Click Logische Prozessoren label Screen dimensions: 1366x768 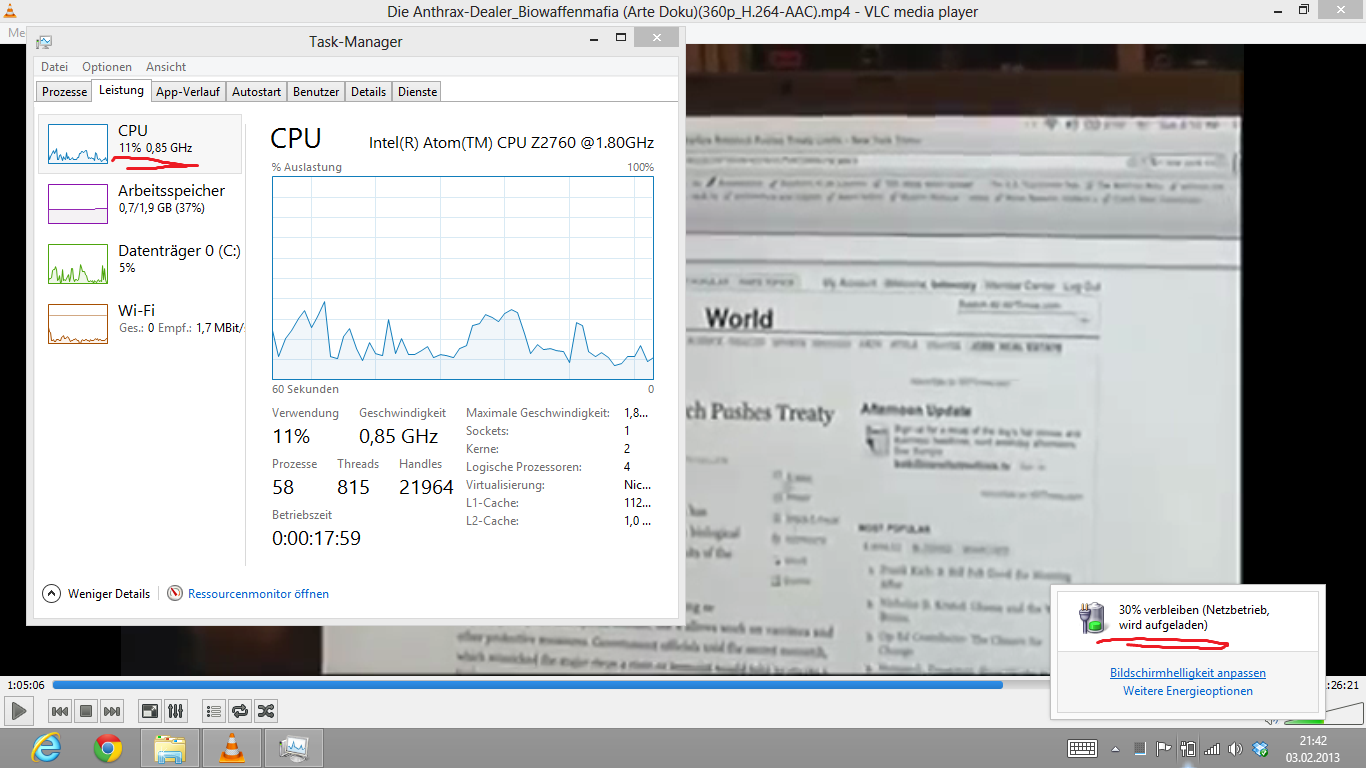click(524, 467)
